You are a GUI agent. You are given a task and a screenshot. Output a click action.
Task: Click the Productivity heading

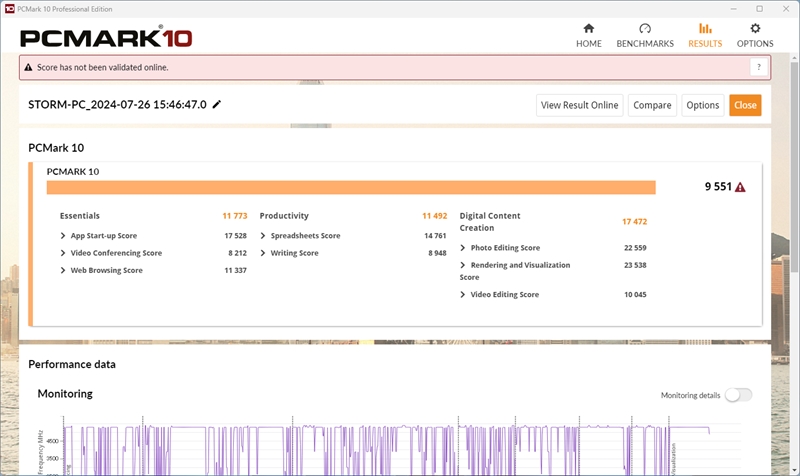pyautogui.click(x=284, y=216)
